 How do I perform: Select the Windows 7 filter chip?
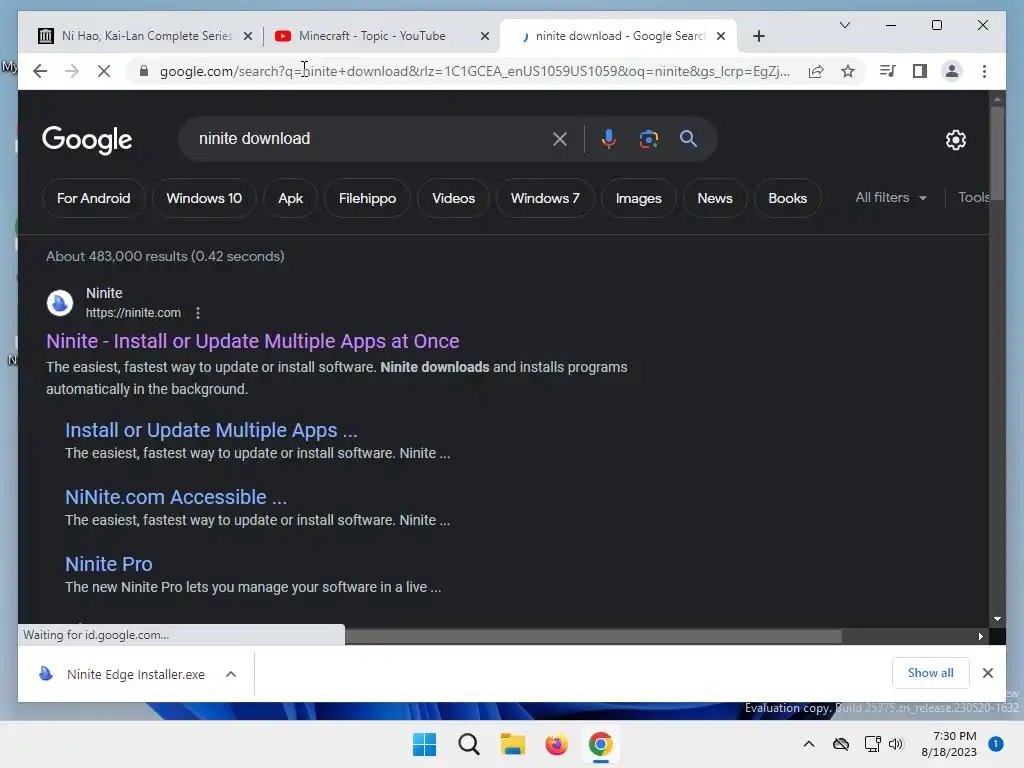click(545, 199)
